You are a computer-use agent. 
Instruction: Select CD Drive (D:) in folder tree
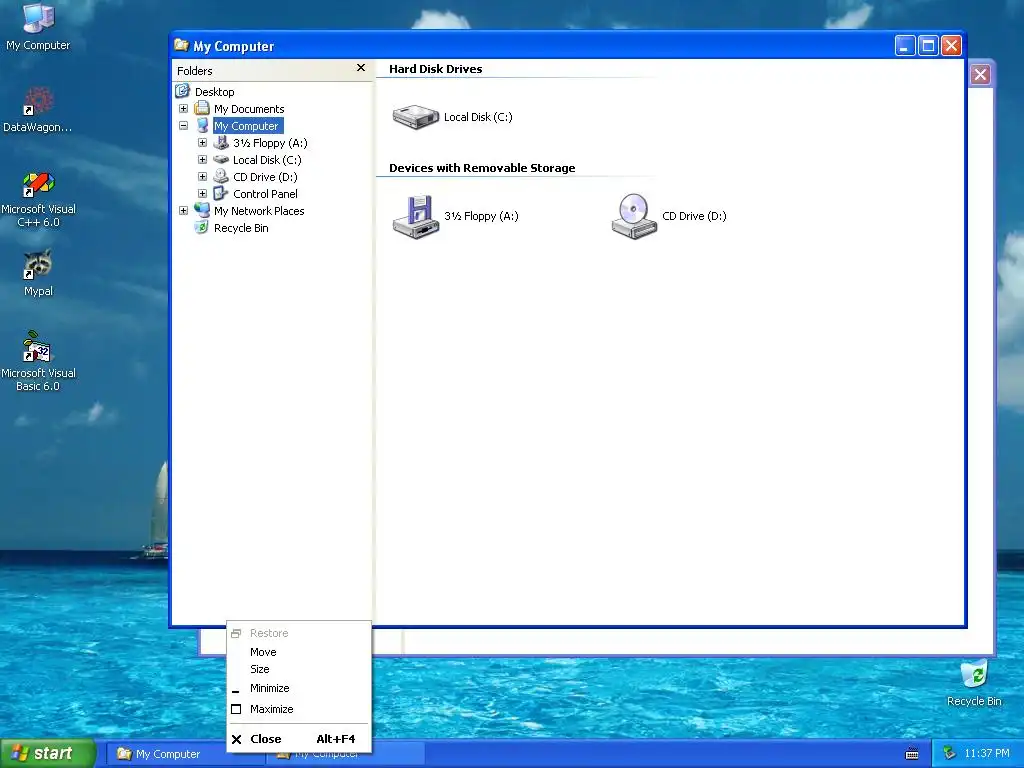pos(265,177)
